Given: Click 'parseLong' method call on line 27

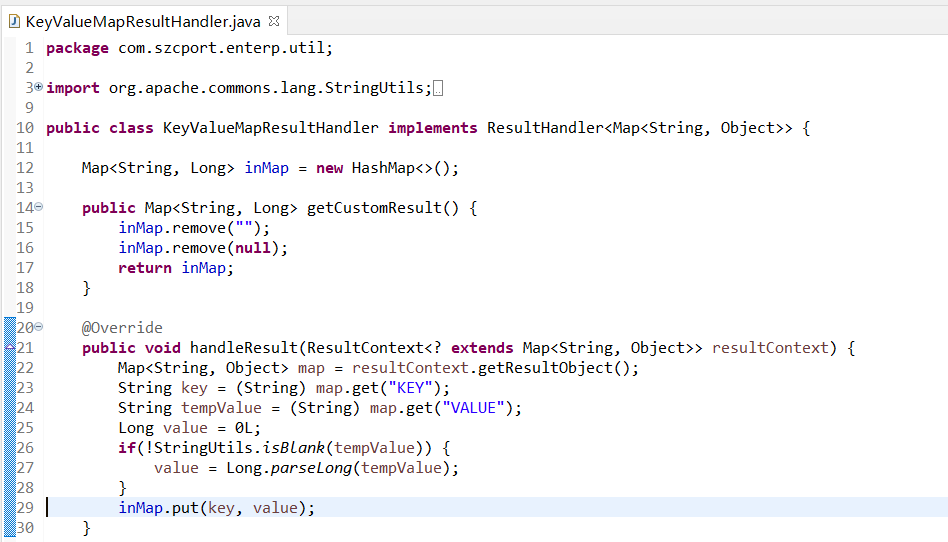Looking at the screenshot, I should click(x=311, y=468).
